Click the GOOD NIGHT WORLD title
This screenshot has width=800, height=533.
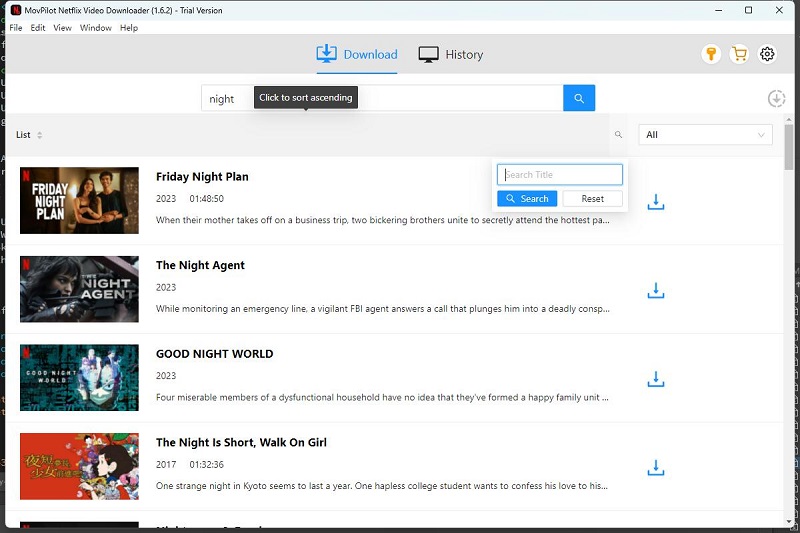click(x=214, y=354)
